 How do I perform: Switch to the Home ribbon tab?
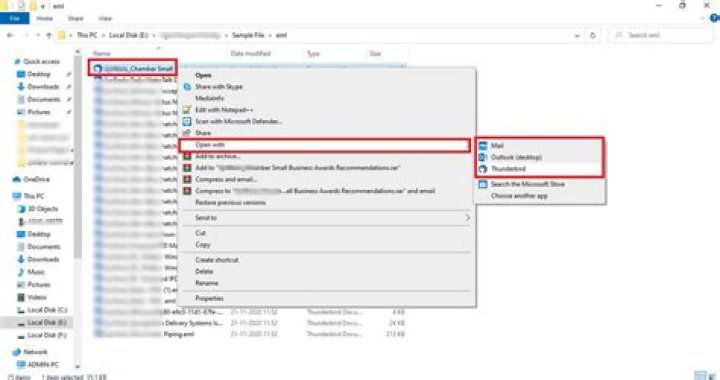point(45,18)
